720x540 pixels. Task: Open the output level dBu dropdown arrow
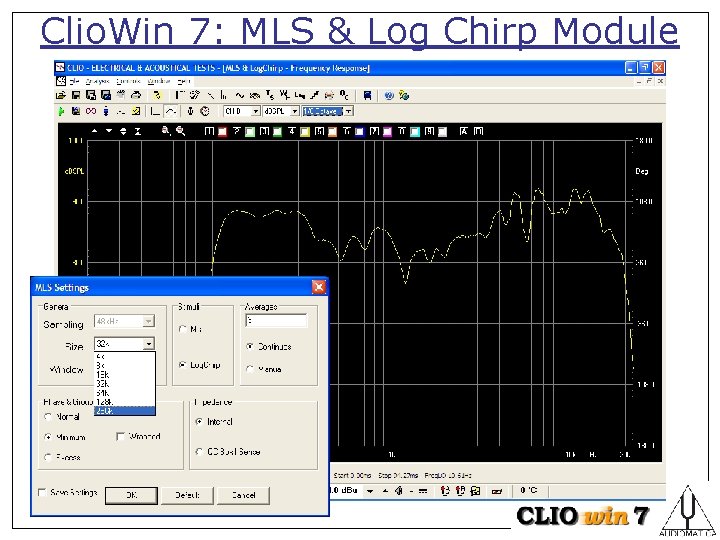(x=370, y=491)
